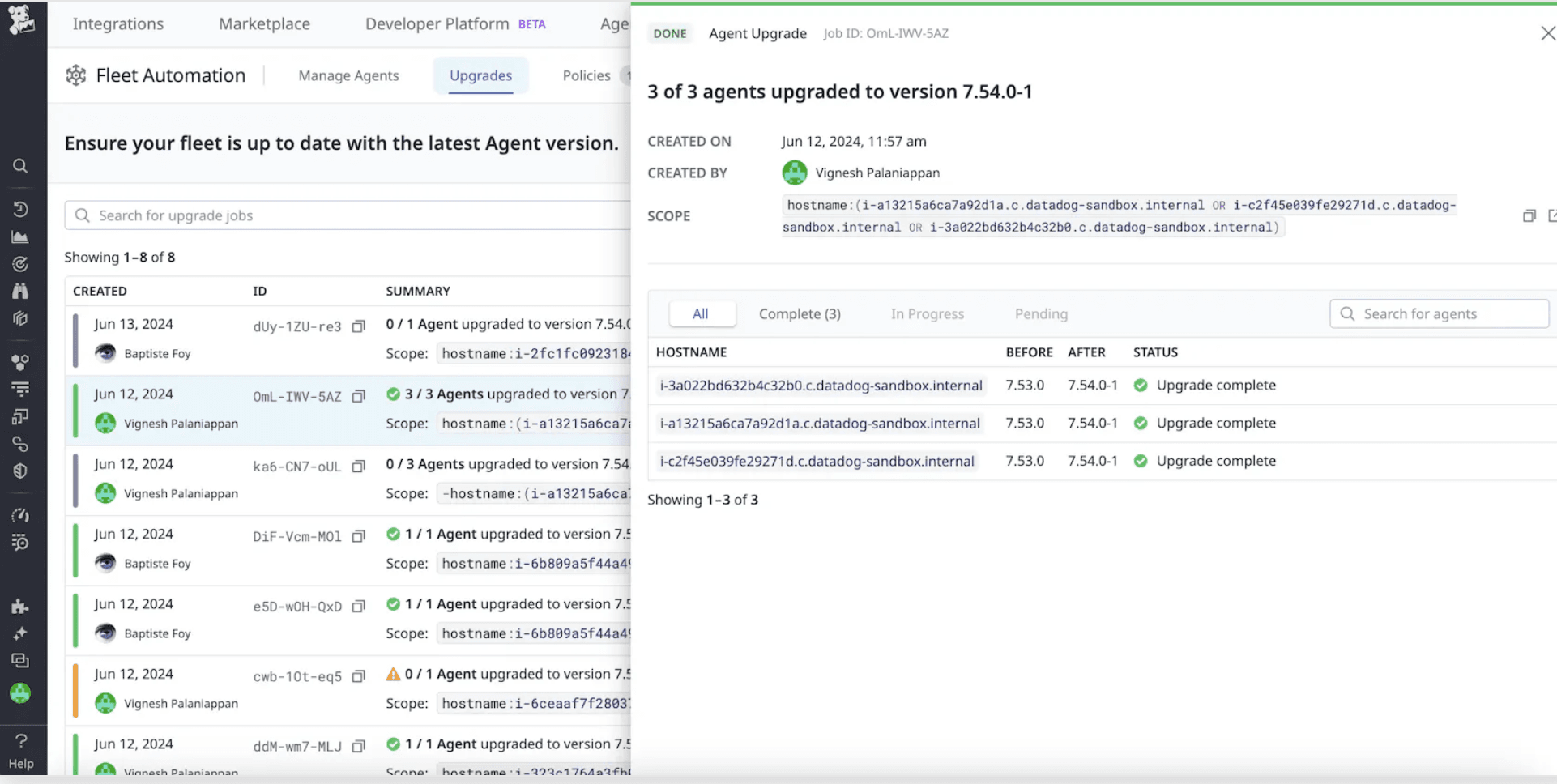This screenshot has height=784, width=1557.
Task: Open the logs lines icon in sidebar
Action: coord(20,389)
